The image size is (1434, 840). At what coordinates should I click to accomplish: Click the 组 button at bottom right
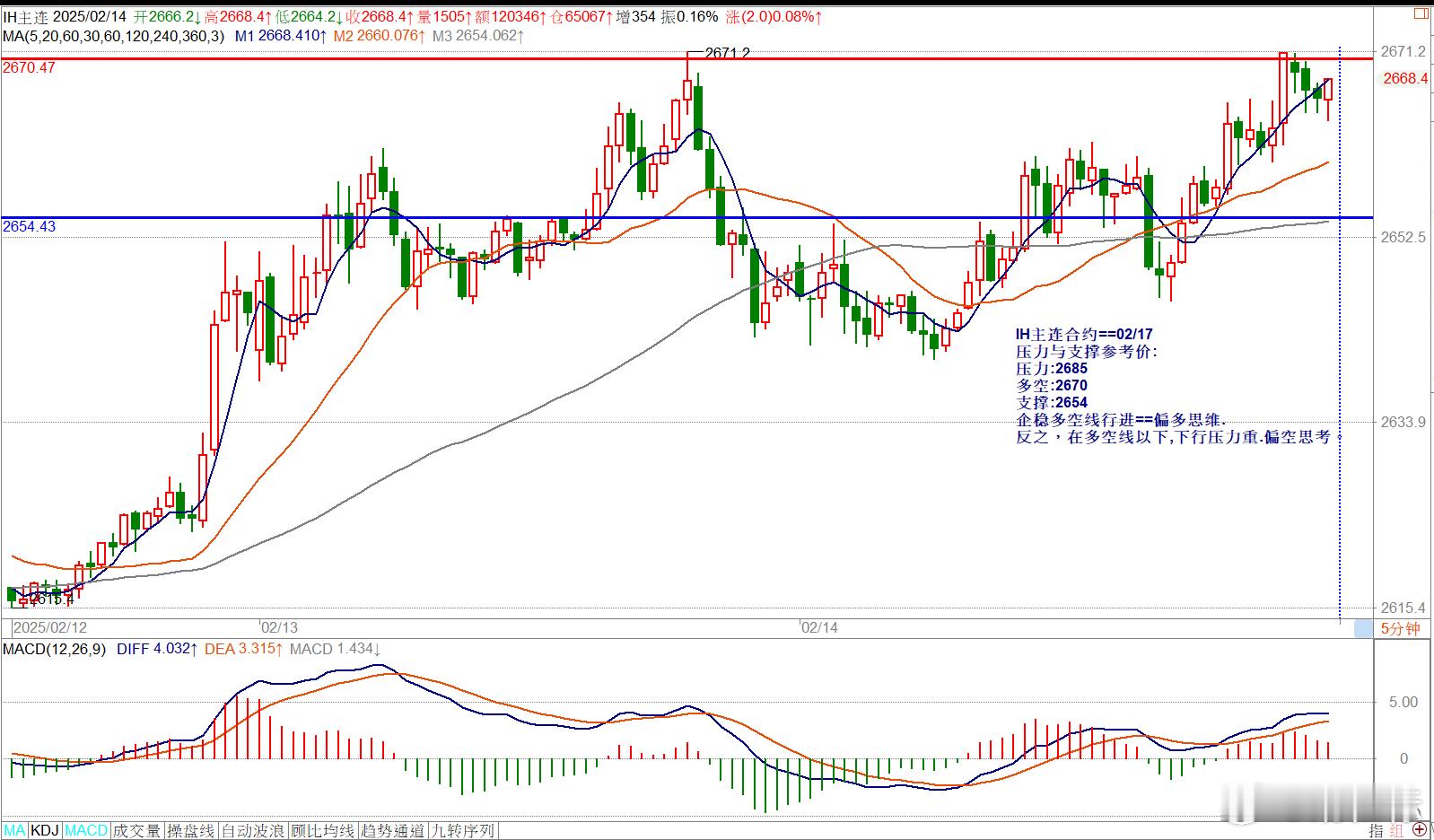[1396, 831]
